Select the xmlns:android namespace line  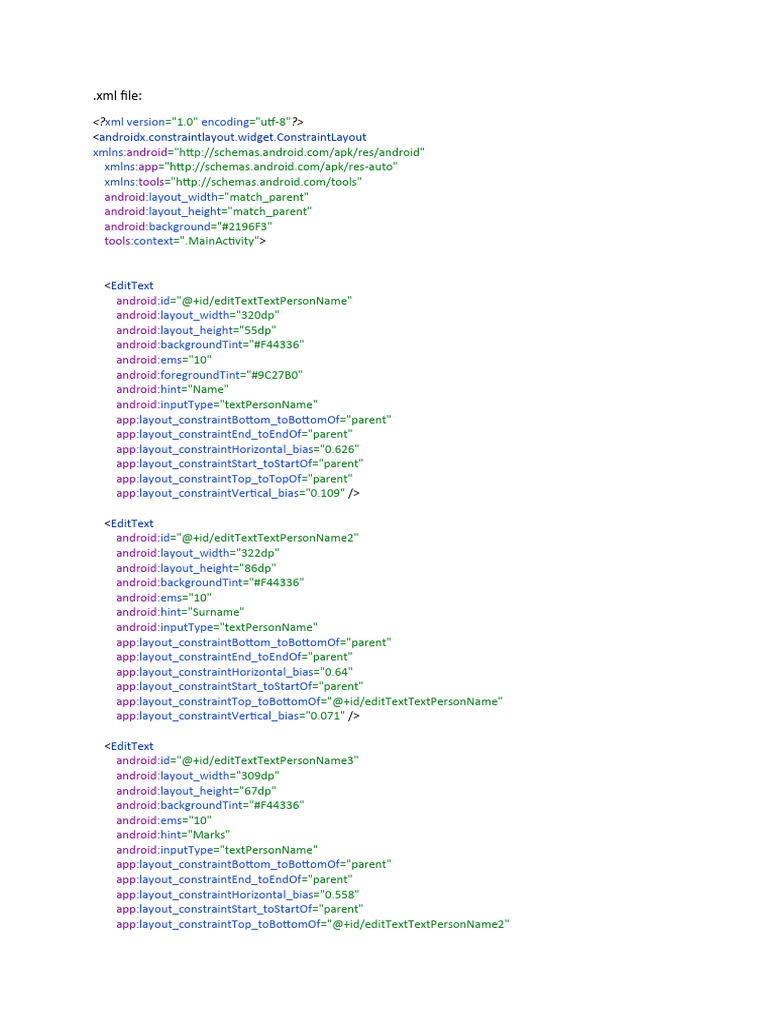tap(259, 152)
